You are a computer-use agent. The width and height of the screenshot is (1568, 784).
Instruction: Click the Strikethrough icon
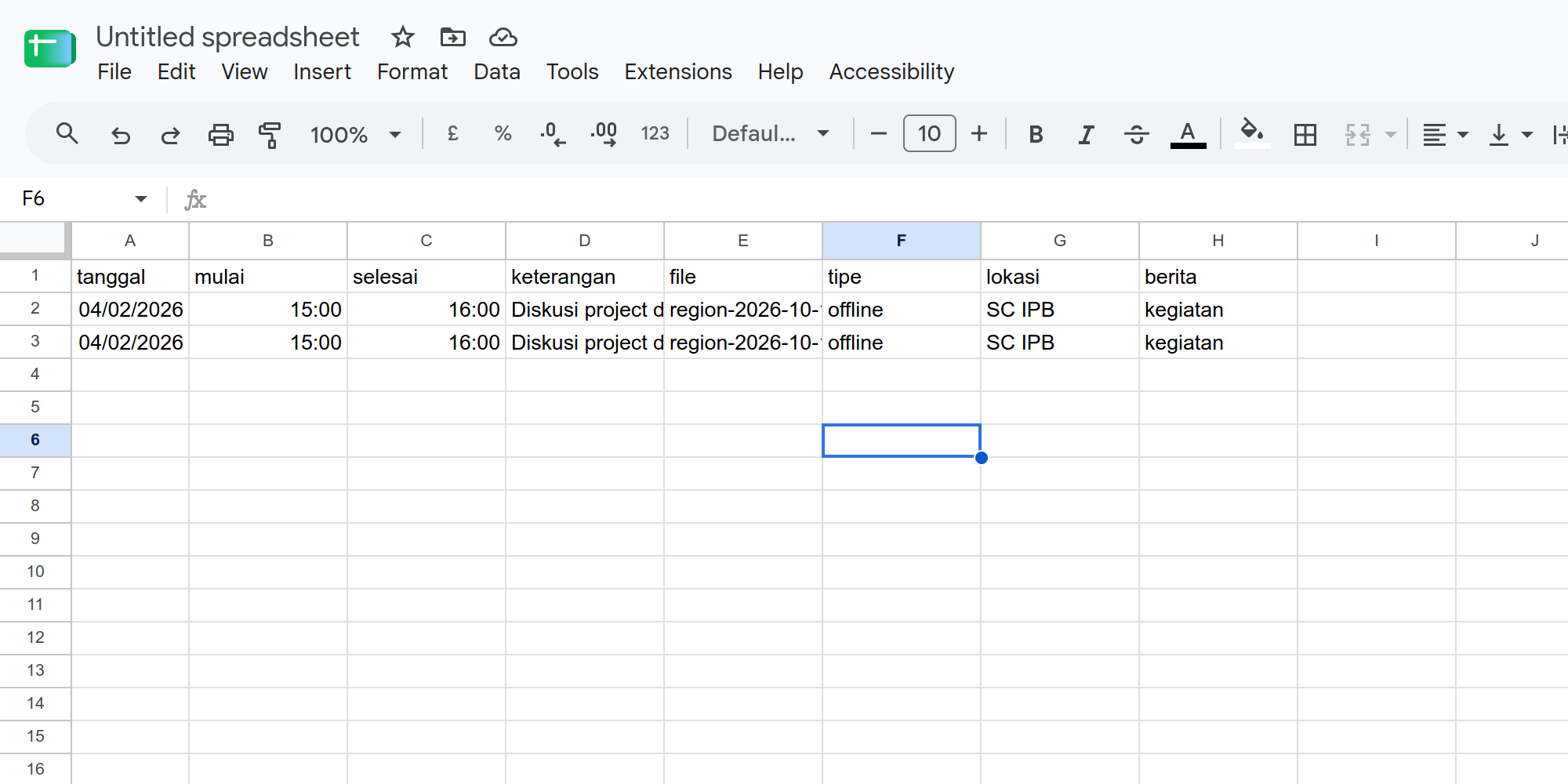[x=1136, y=135]
